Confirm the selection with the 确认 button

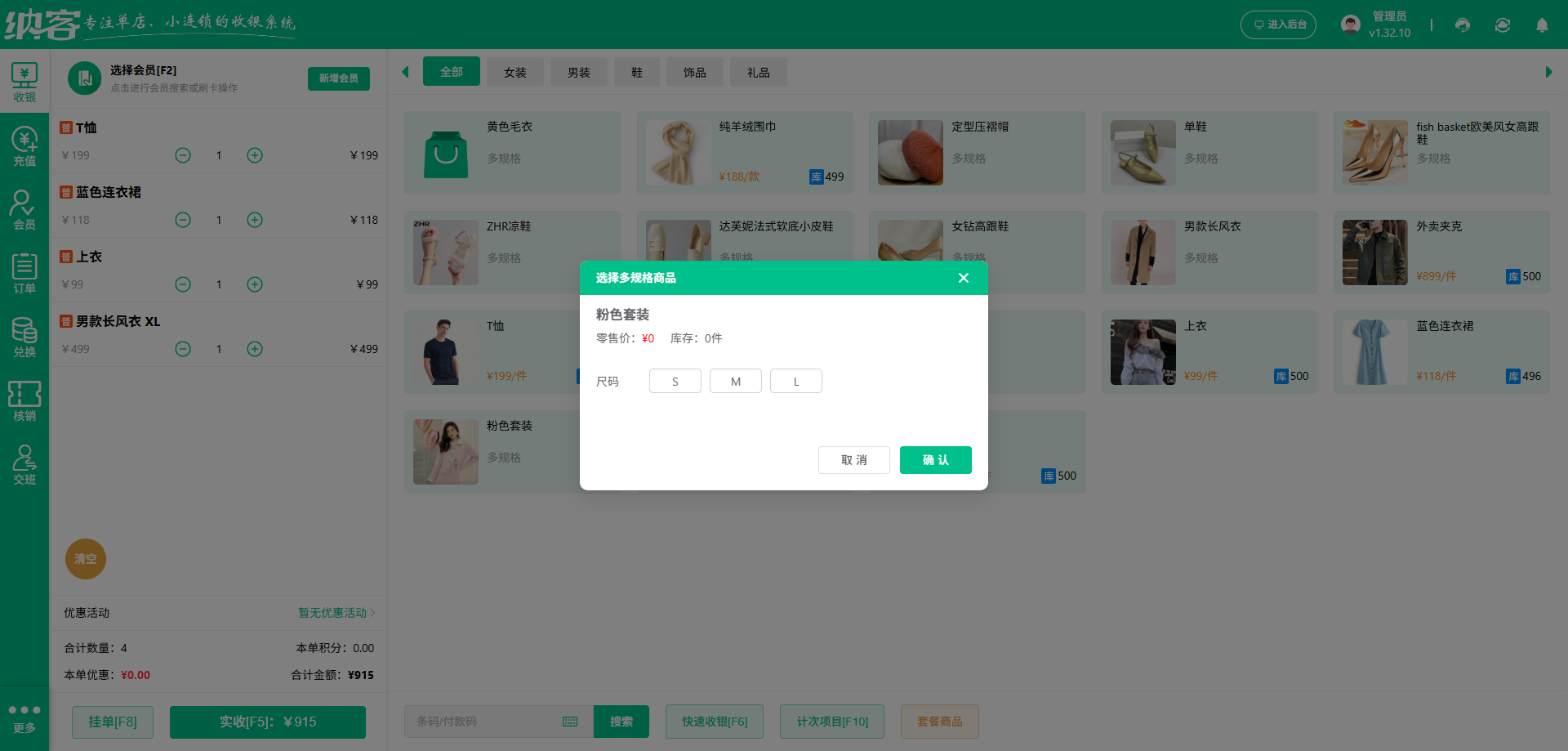(935, 459)
